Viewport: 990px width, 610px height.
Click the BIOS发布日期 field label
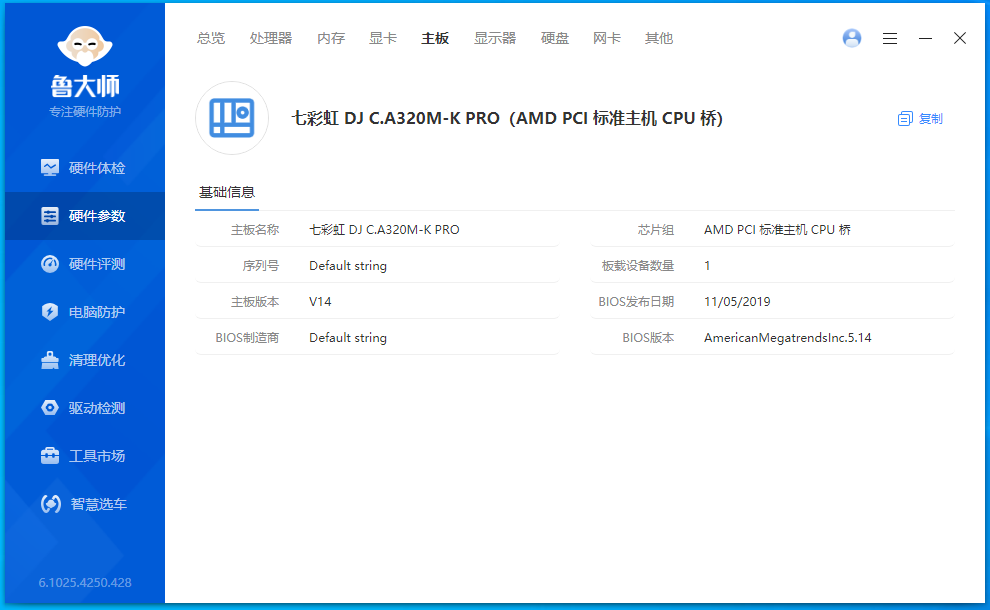[x=636, y=302]
